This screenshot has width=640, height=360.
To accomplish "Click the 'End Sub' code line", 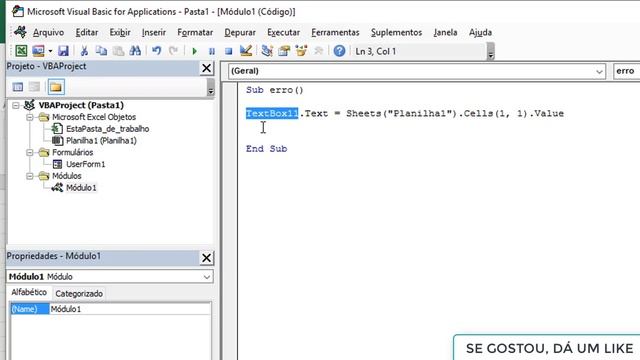I will 267,149.
